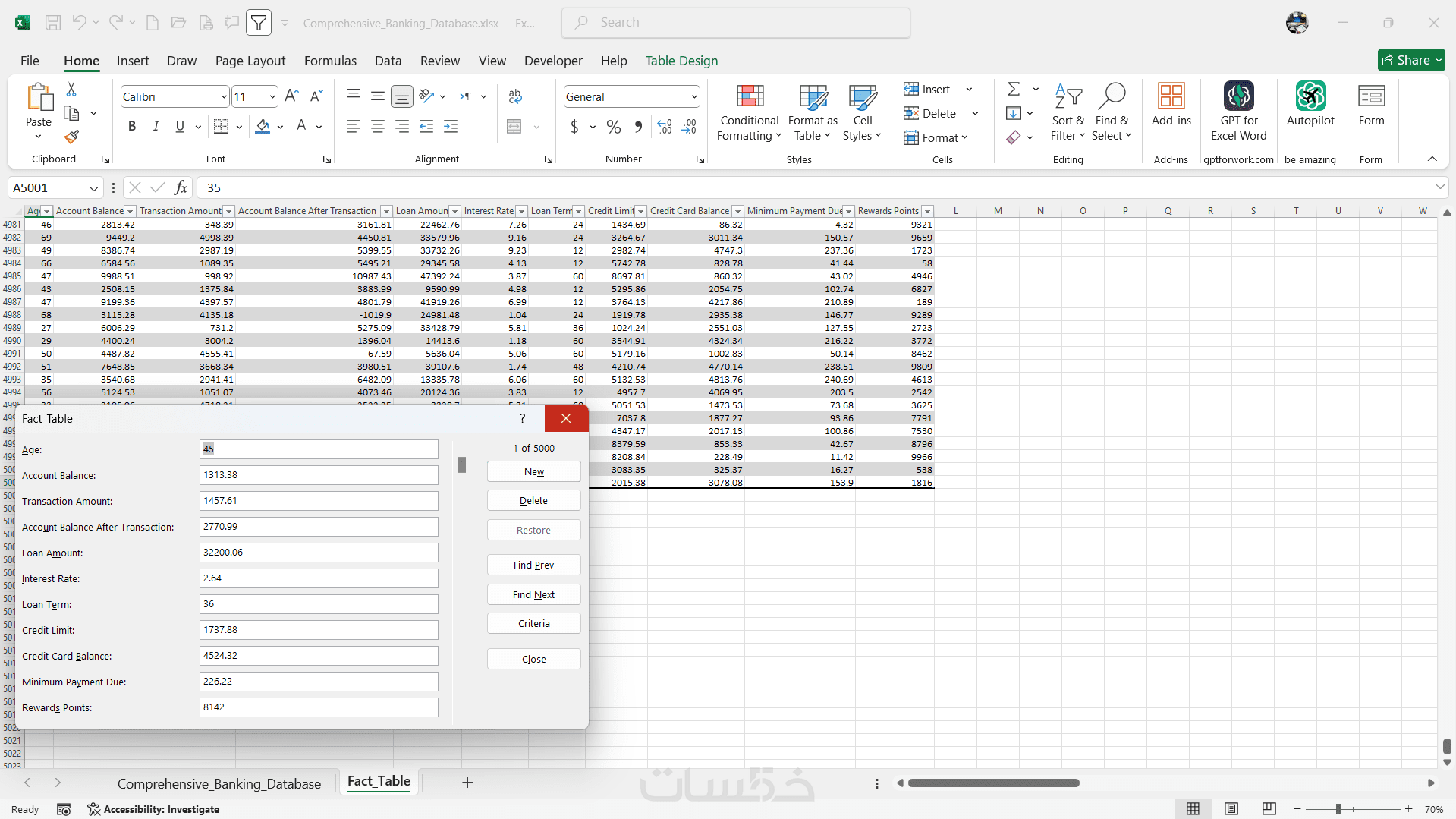
Task: Expand the Name Box dropdown
Action: coord(93,188)
